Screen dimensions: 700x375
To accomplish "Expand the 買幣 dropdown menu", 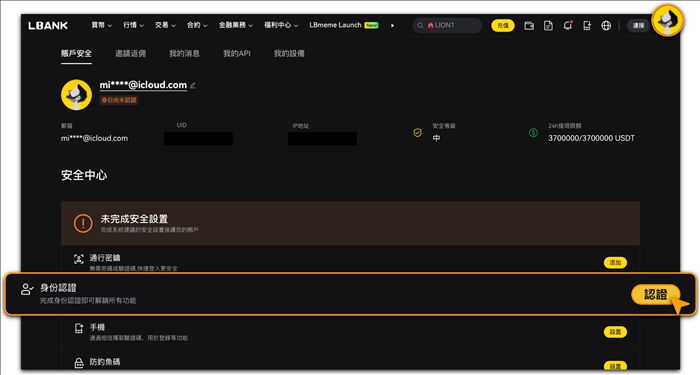I will click(x=101, y=25).
